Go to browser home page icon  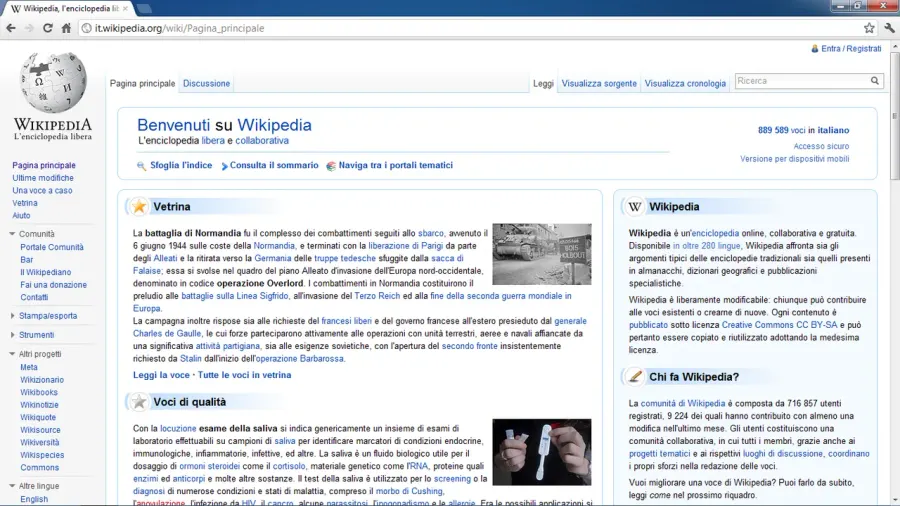click(x=66, y=28)
